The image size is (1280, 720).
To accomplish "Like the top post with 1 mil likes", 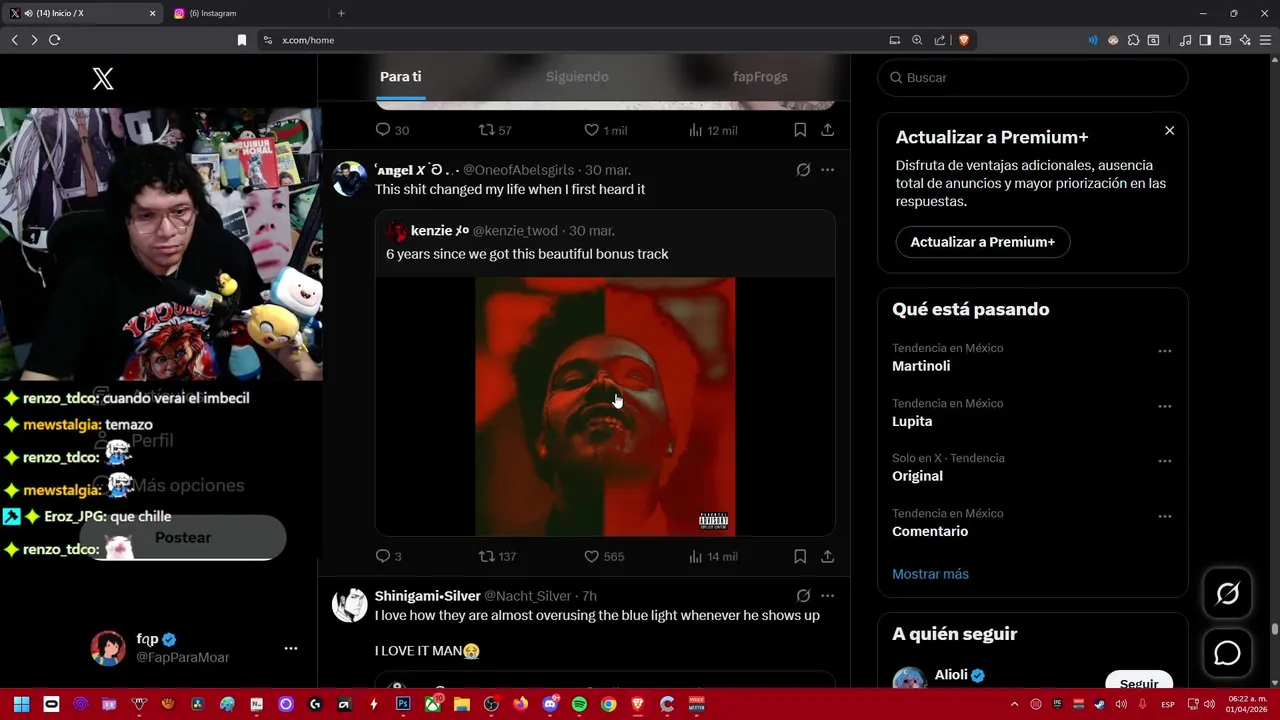I will [x=605, y=130].
